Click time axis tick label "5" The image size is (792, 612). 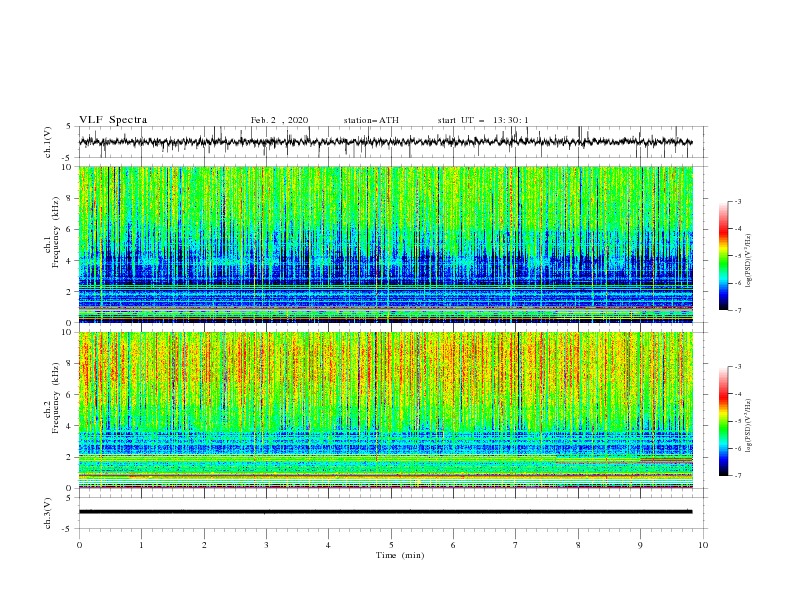(x=391, y=545)
